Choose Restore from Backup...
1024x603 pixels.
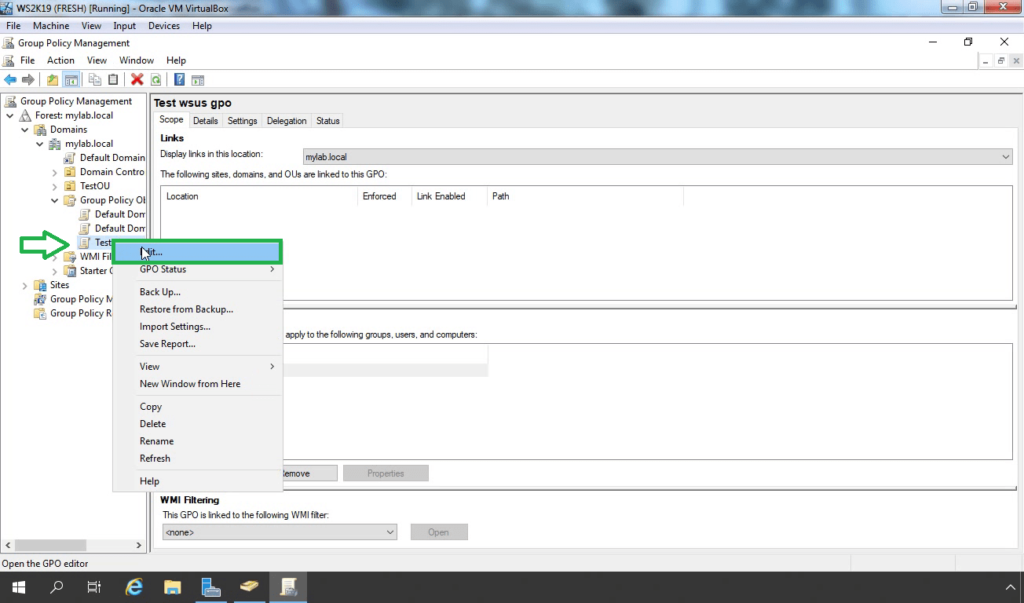tap(197, 309)
